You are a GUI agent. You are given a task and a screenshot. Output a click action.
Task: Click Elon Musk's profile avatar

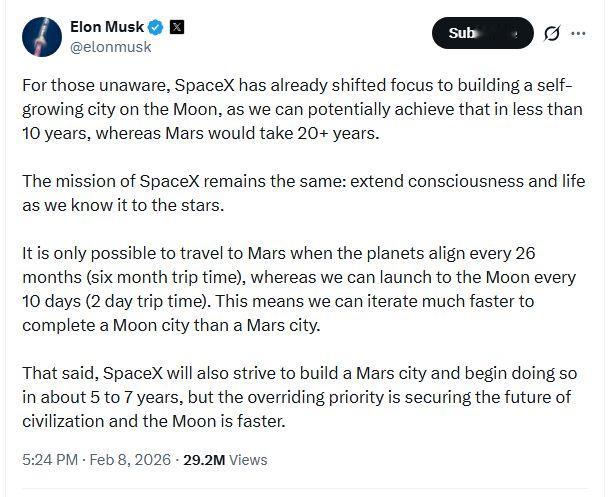41,37
